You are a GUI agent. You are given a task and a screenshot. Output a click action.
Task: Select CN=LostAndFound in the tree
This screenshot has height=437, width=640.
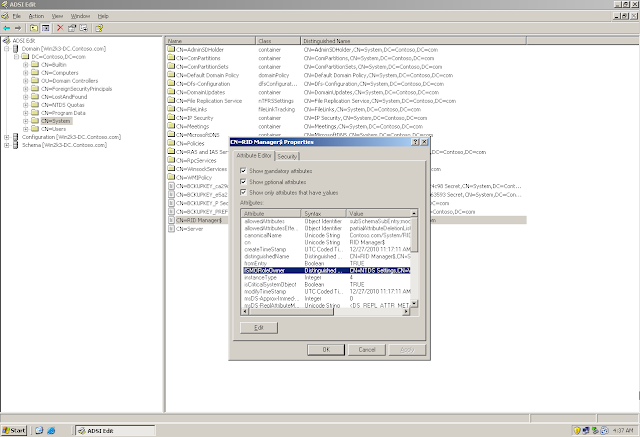coord(64,97)
